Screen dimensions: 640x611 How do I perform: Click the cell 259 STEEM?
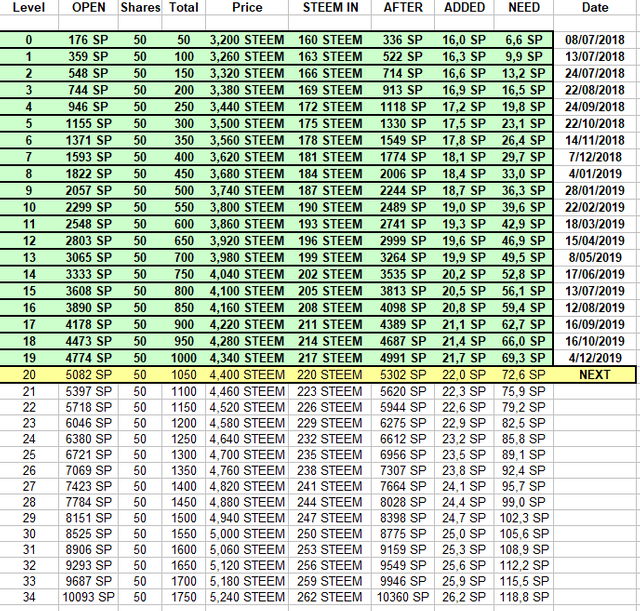click(330, 581)
